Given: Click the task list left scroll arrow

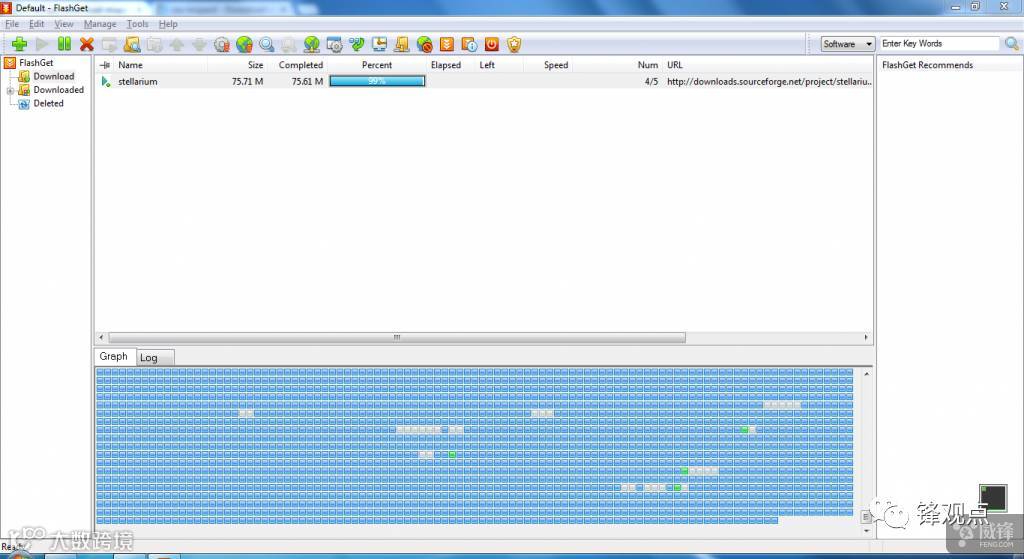Looking at the screenshot, I should tap(101, 338).
